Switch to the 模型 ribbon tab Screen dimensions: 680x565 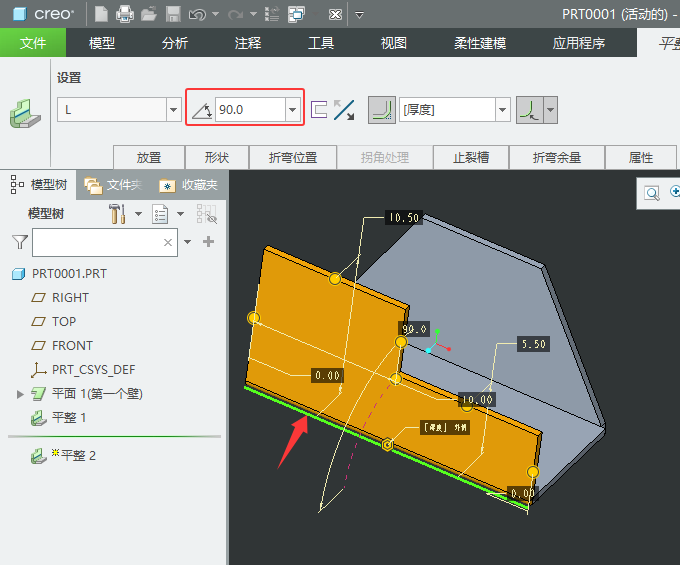click(x=102, y=43)
